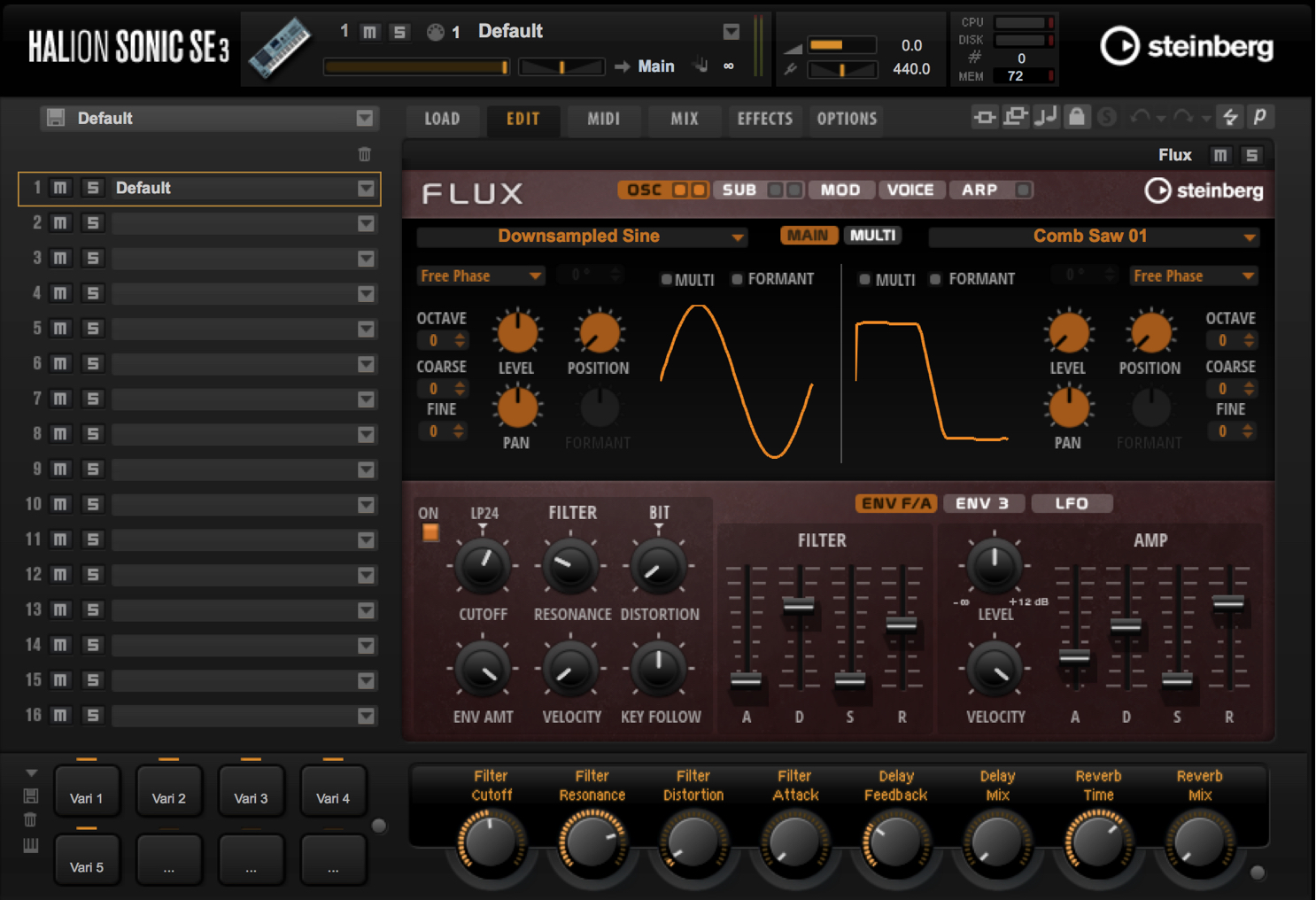Click the music notes toolbar icon

pos(1046,116)
